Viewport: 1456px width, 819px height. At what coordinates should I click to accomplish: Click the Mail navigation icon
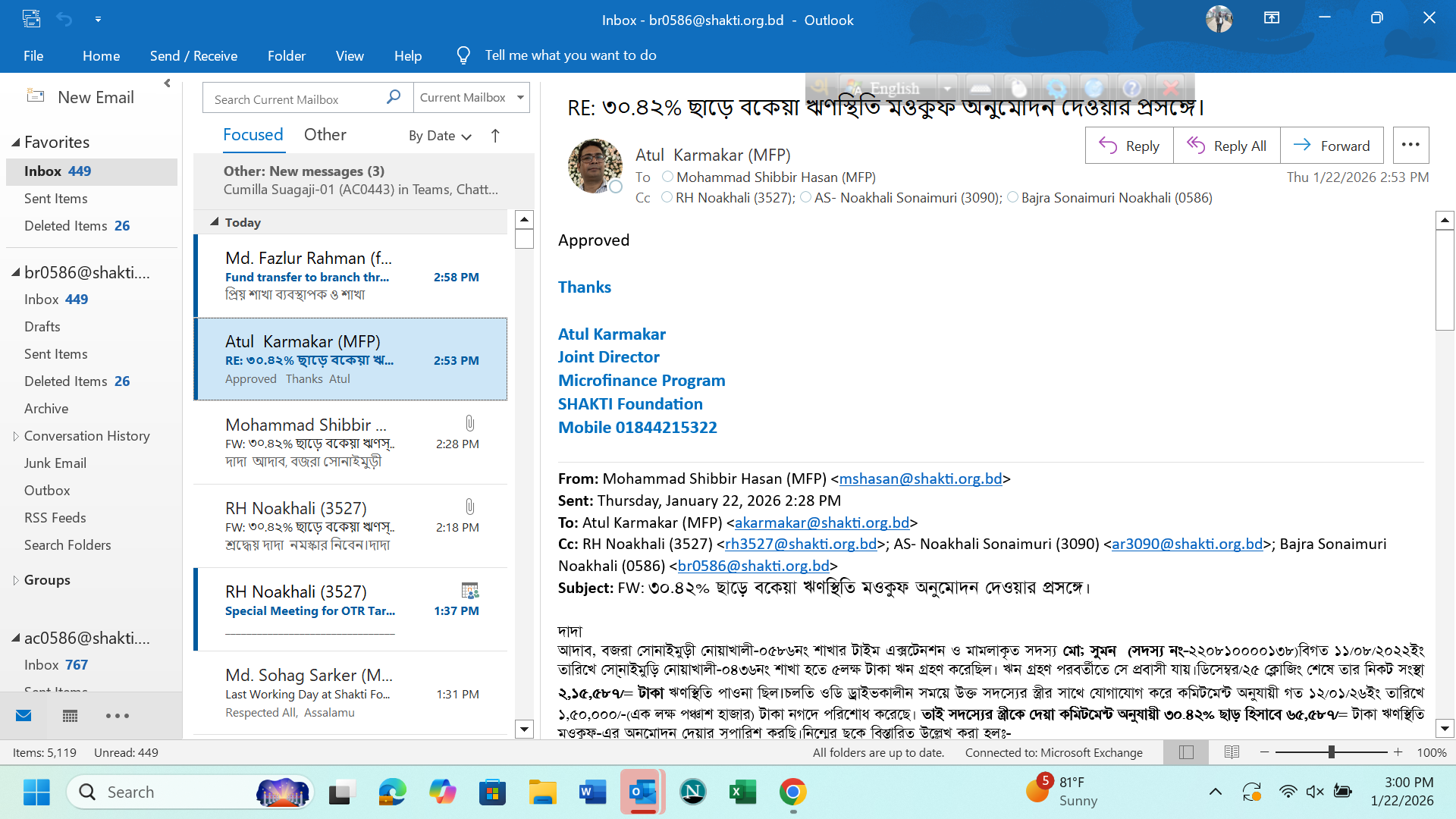pos(24,716)
